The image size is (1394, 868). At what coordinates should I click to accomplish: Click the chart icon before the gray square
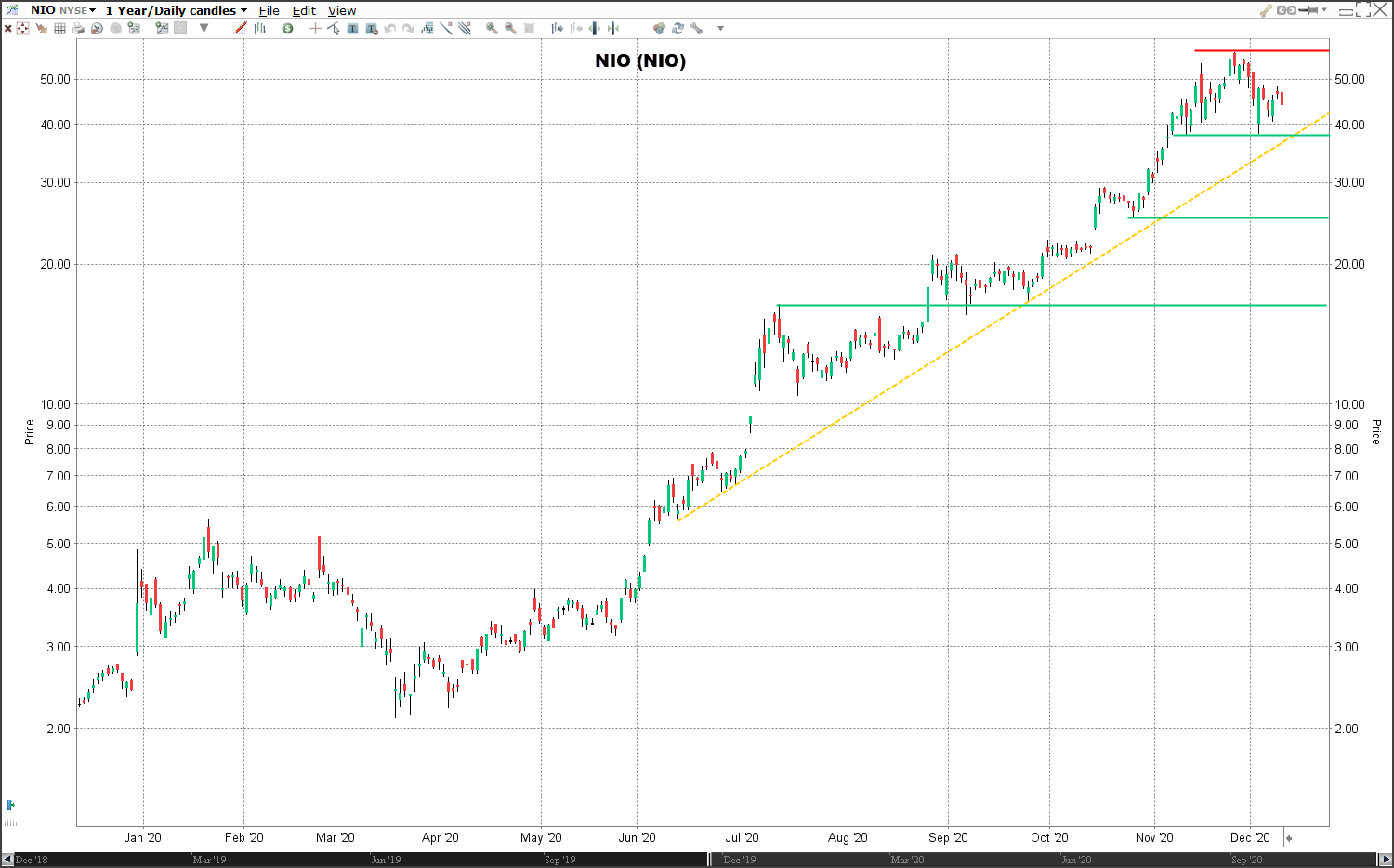pos(163,29)
